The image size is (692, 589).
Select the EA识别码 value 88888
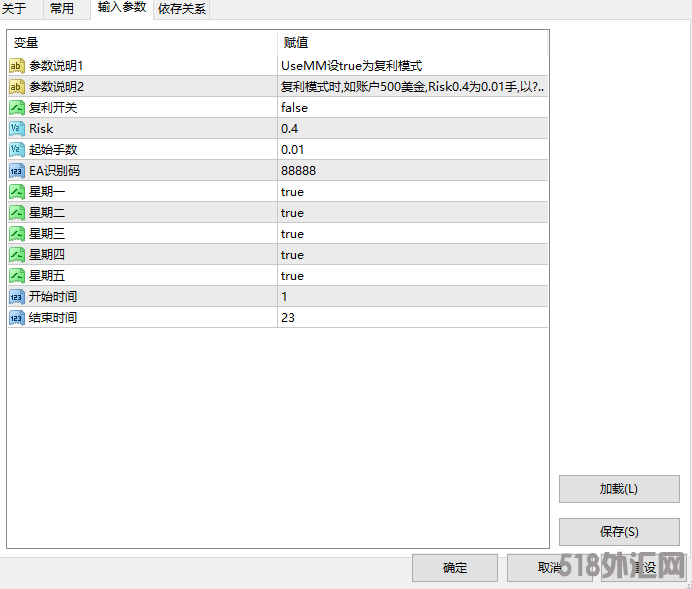pos(413,171)
